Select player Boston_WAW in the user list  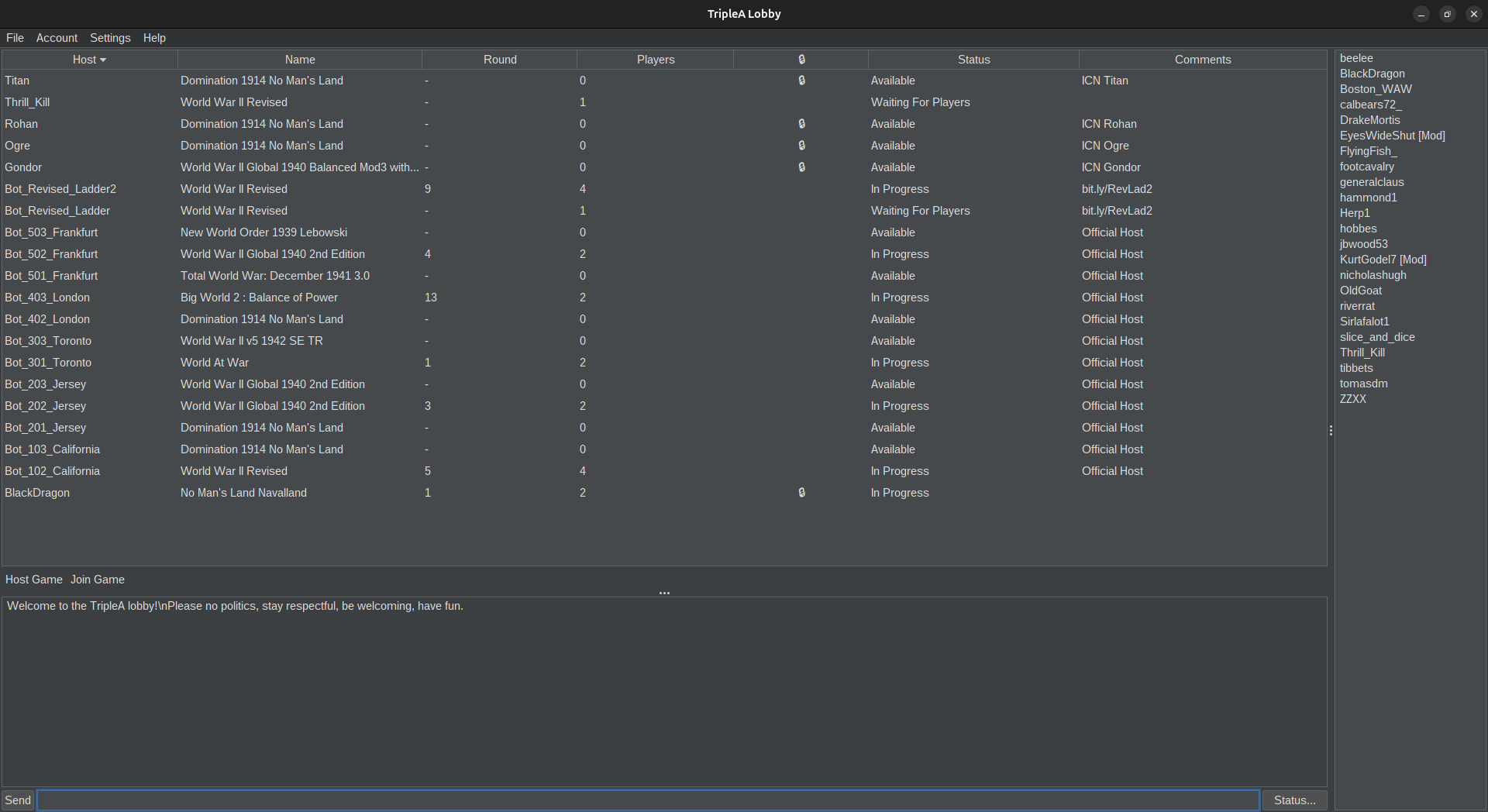coord(1376,89)
